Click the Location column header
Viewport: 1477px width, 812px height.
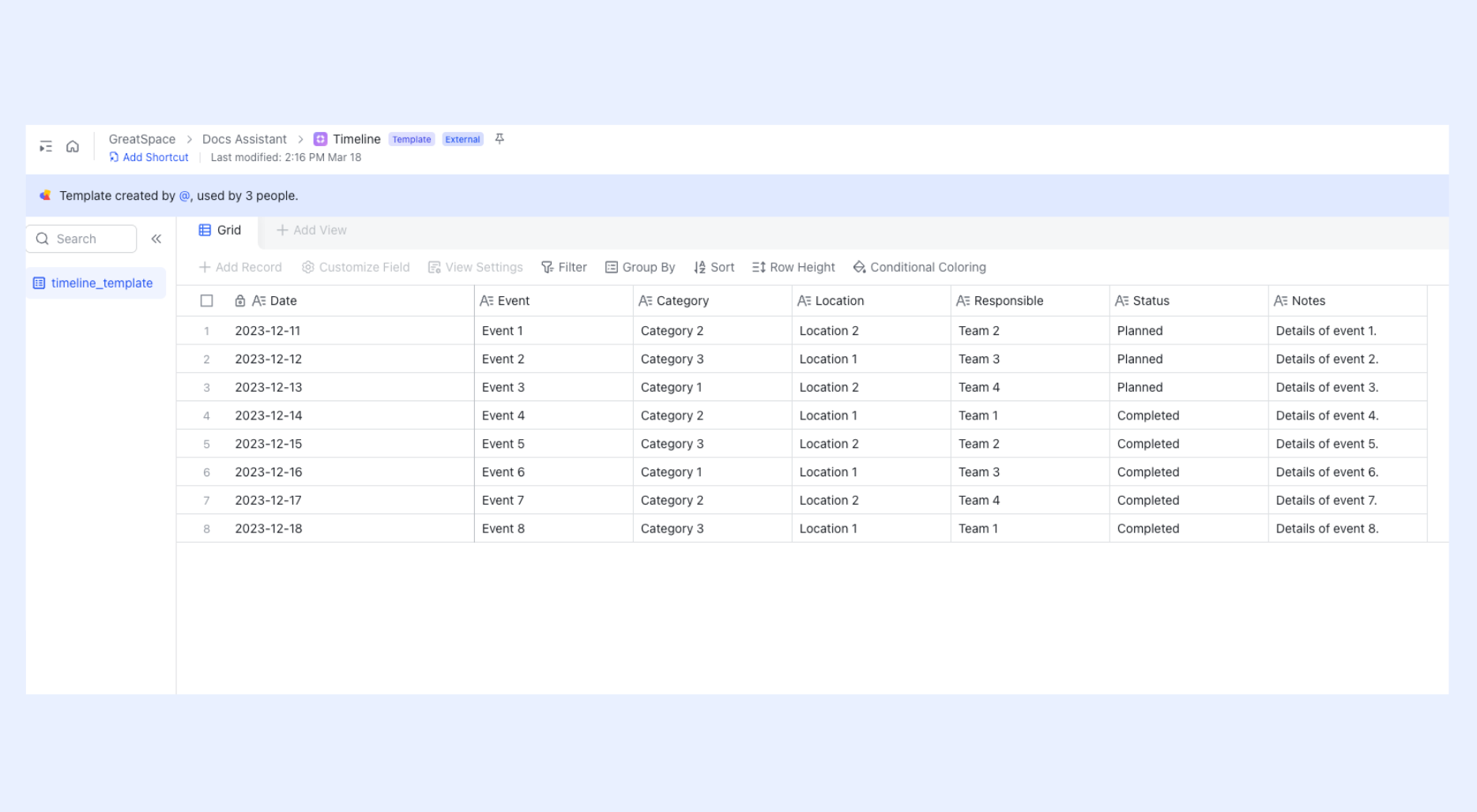872,301
